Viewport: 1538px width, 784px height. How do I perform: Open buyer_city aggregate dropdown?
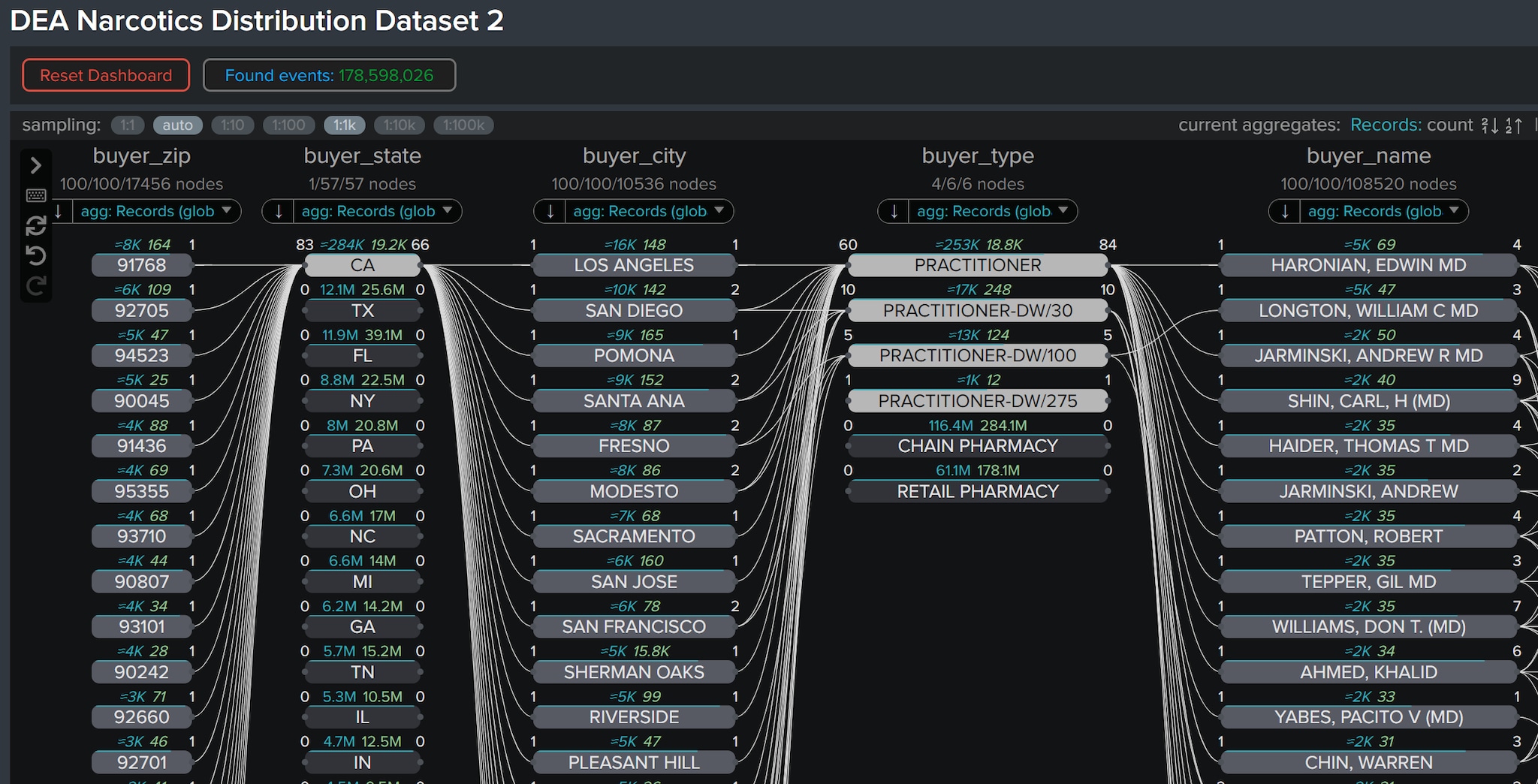pos(648,212)
